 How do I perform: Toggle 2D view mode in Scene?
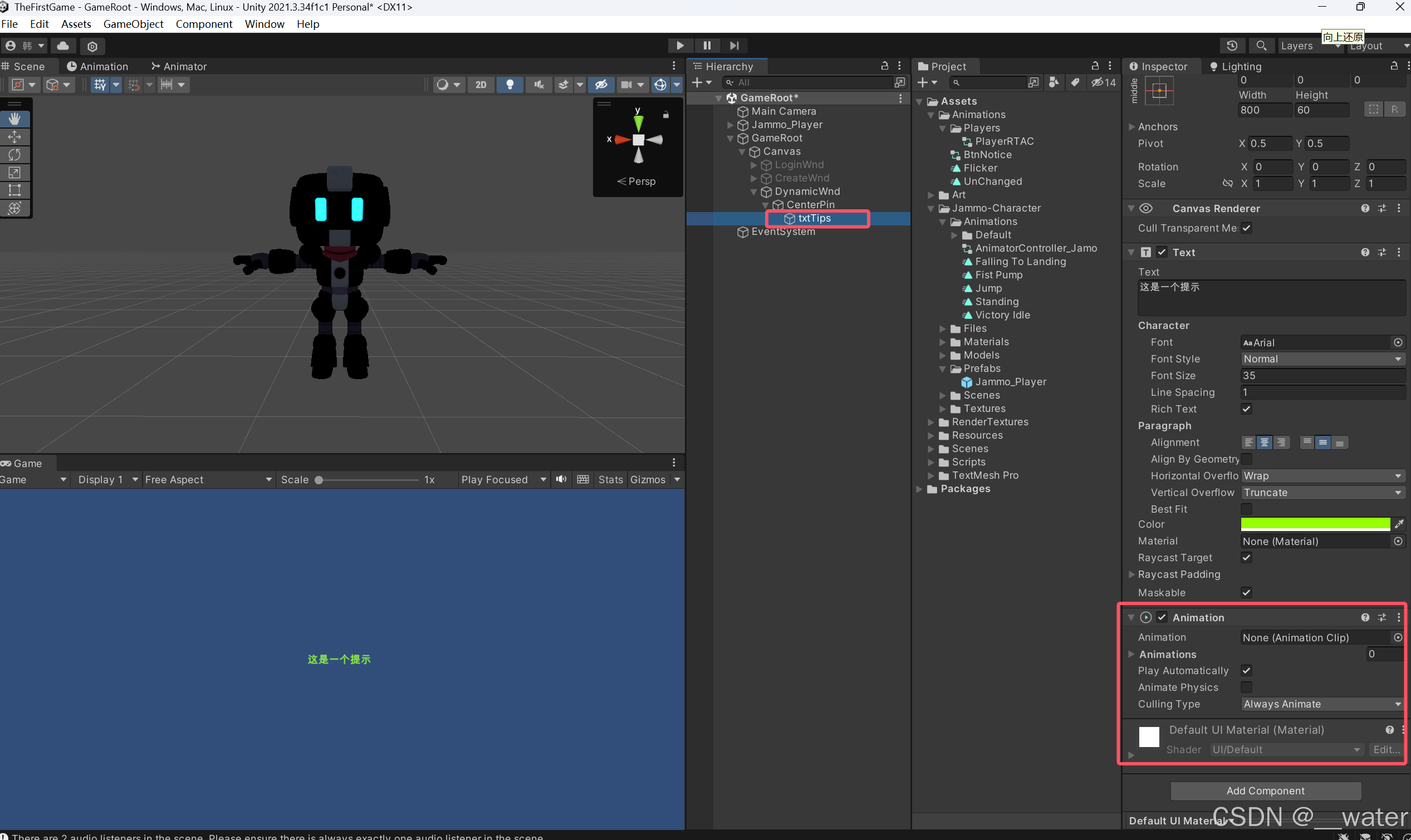[481, 85]
